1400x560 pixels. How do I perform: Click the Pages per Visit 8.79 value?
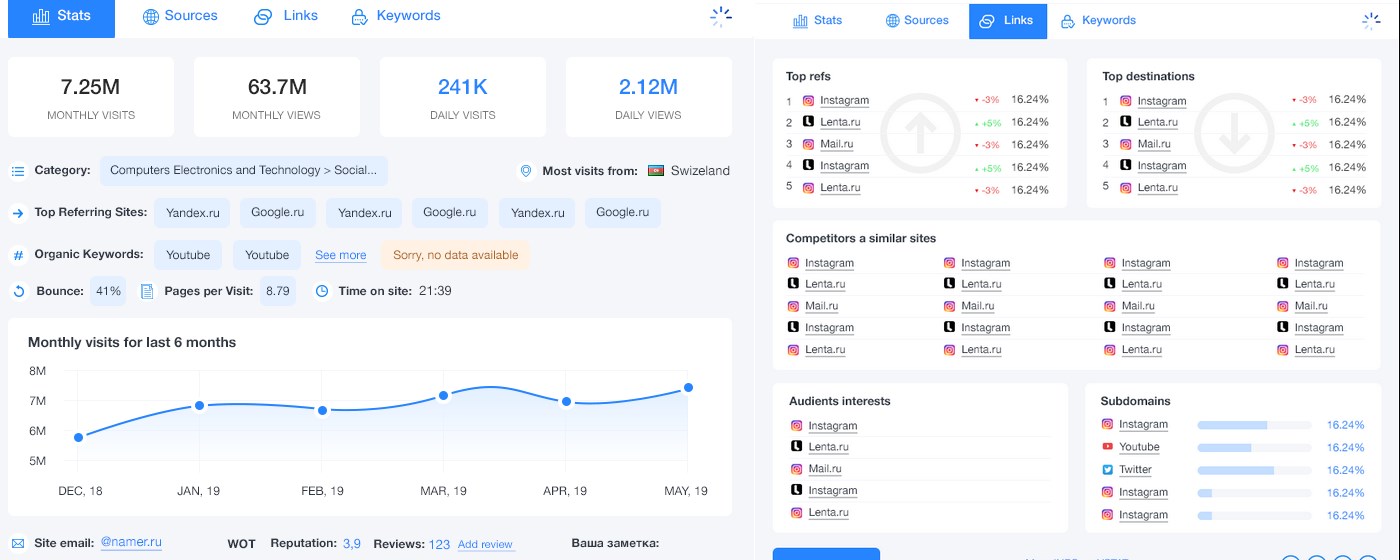[277, 291]
